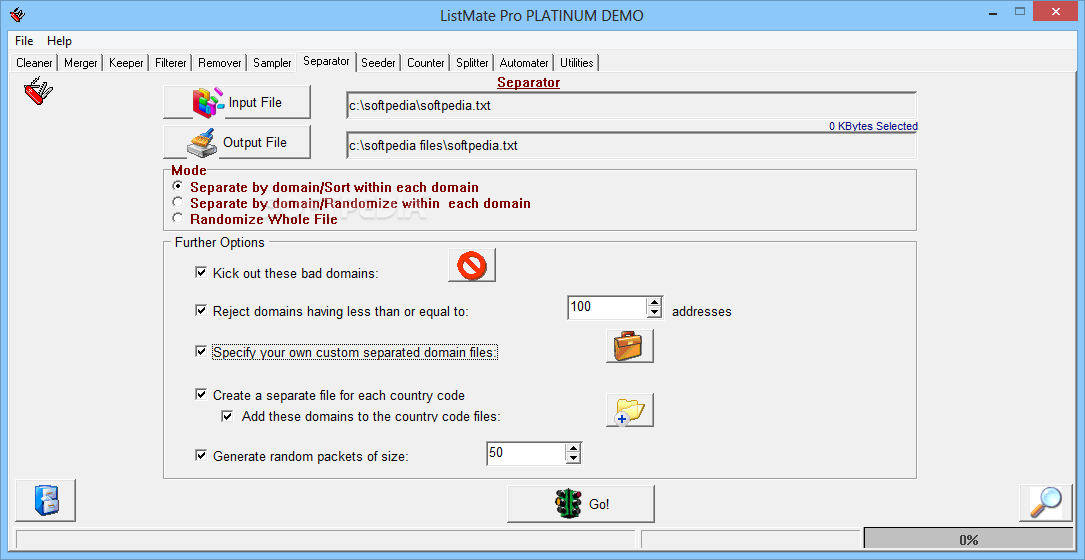Click the Separator heading text
Viewport: 1085px width, 560px height.
click(x=529, y=82)
